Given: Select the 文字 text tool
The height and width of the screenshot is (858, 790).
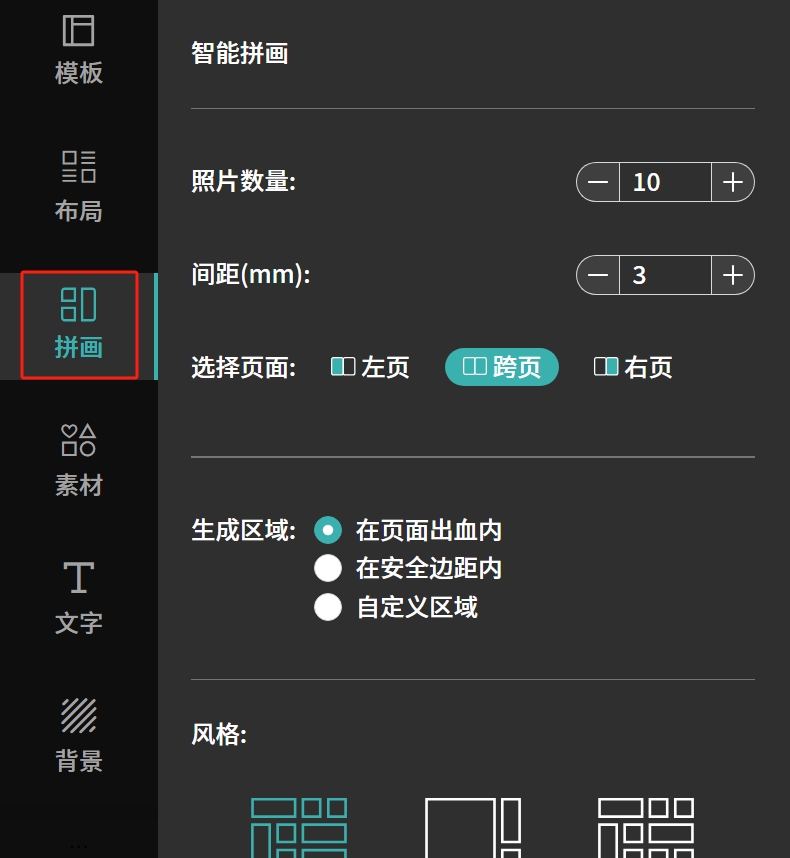Looking at the screenshot, I should click(x=78, y=598).
